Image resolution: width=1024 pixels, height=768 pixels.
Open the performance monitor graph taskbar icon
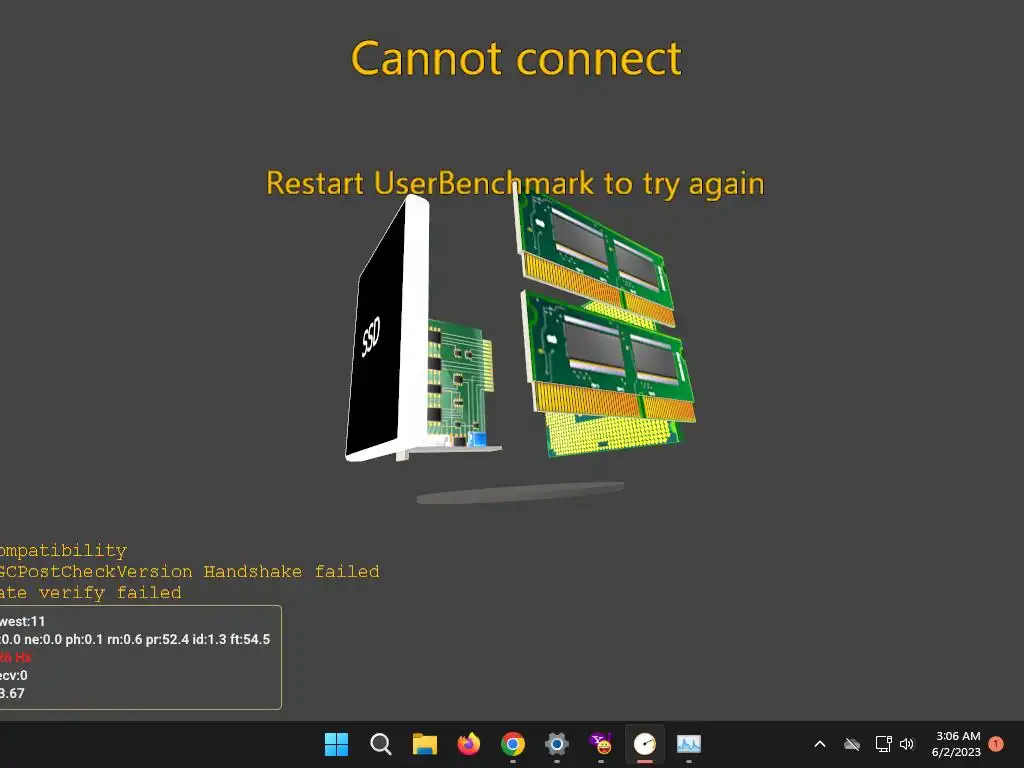689,744
